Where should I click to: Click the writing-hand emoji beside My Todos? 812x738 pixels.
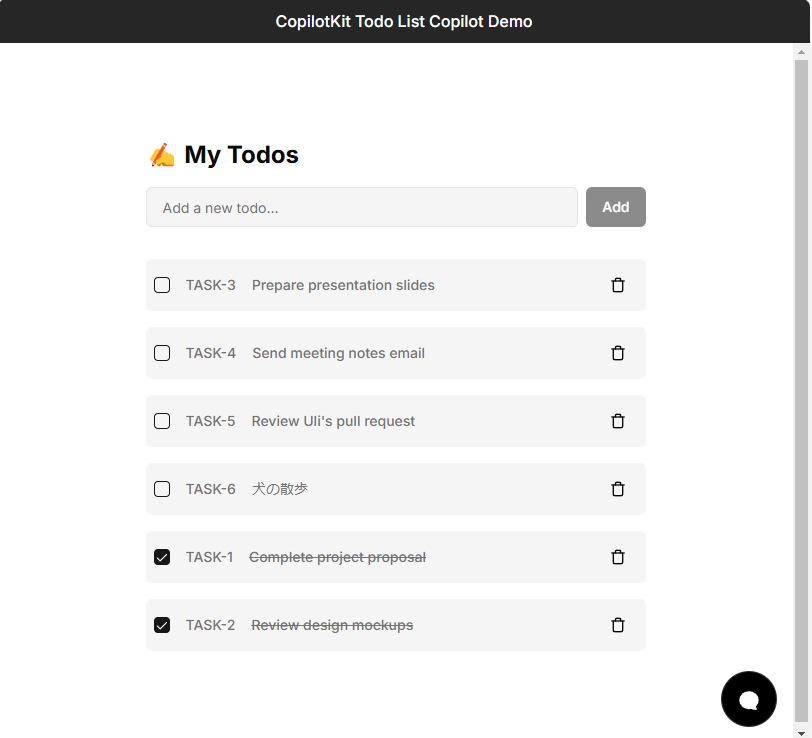161,154
